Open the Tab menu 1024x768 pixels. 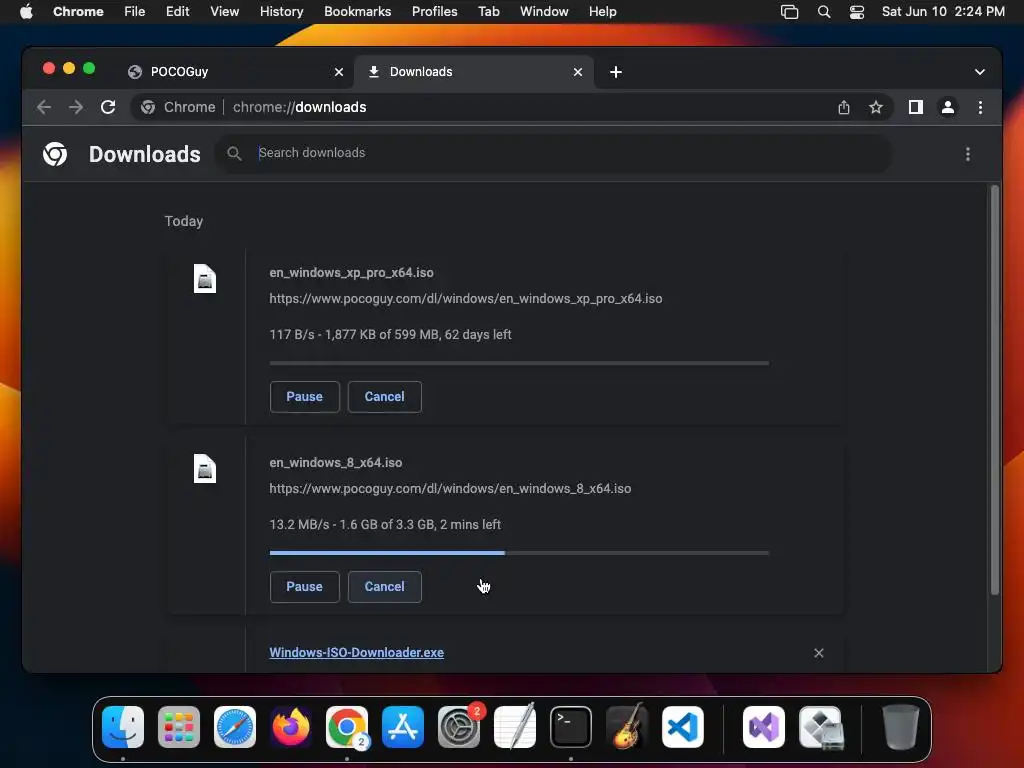click(488, 12)
